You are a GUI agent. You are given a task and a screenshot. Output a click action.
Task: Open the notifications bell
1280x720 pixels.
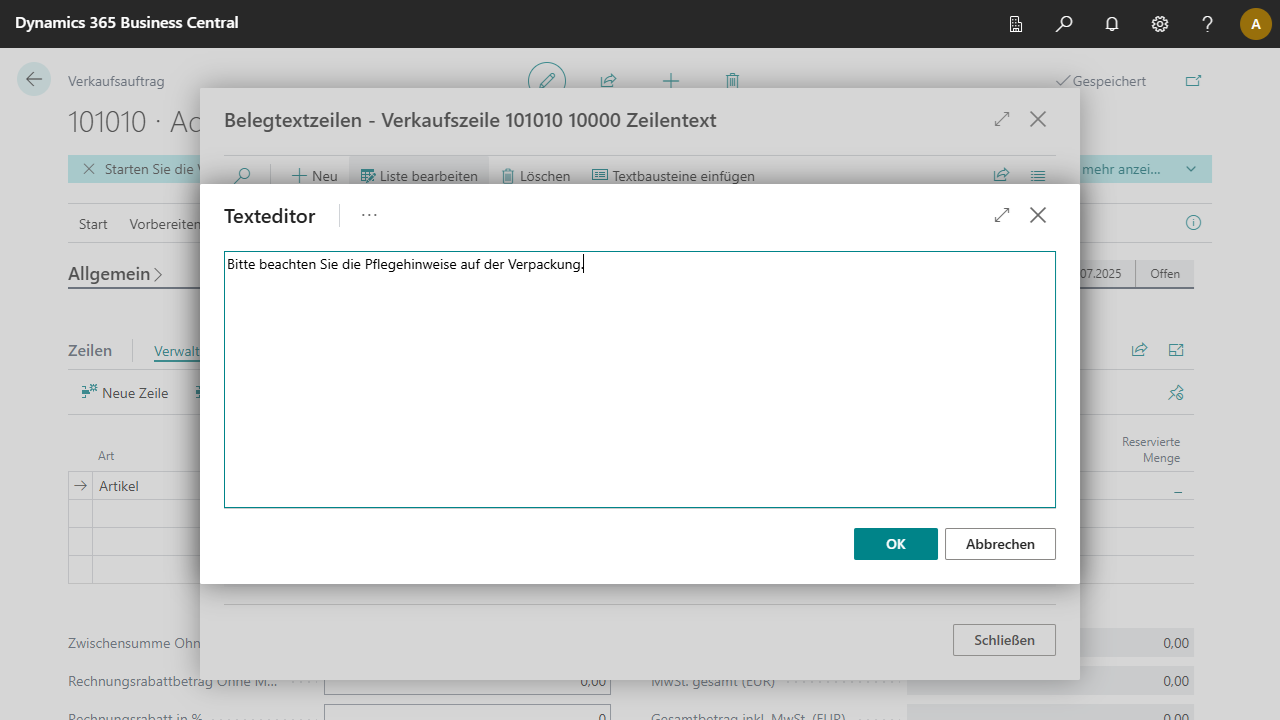(1112, 24)
